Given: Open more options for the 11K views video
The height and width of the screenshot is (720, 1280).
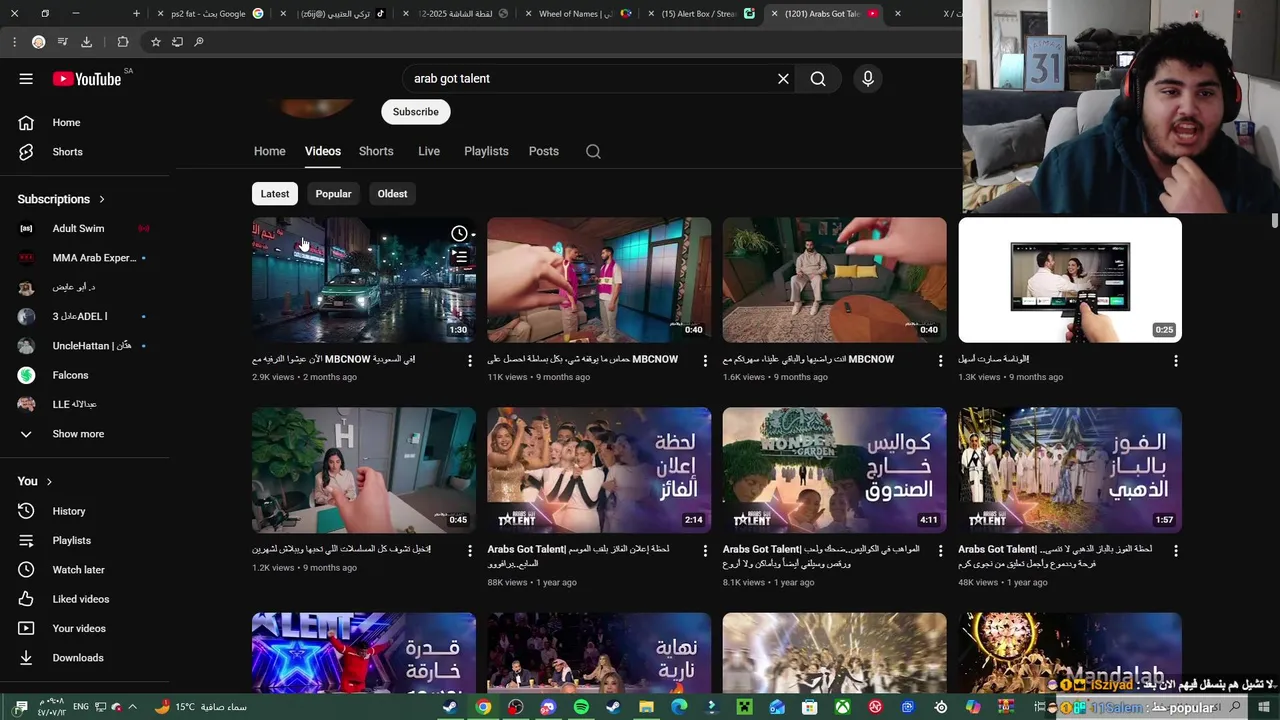Looking at the screenshot, I should tap(705, 360).
